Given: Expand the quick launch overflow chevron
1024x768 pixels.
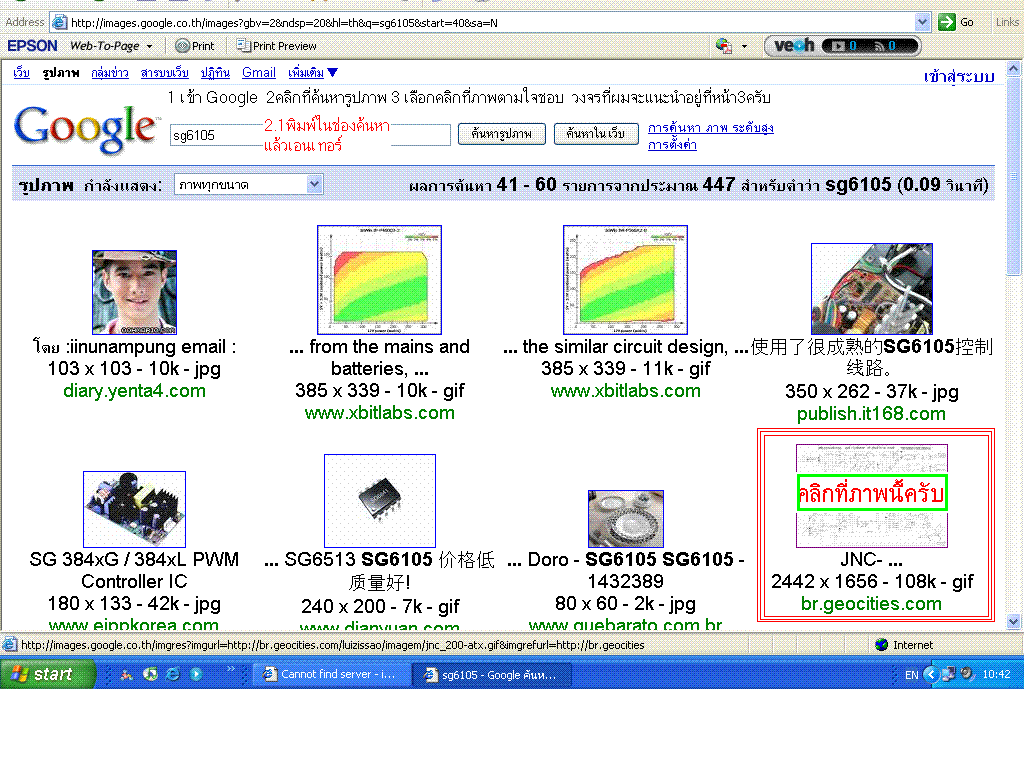Looking at the screenshot, I should click(231, 668).
